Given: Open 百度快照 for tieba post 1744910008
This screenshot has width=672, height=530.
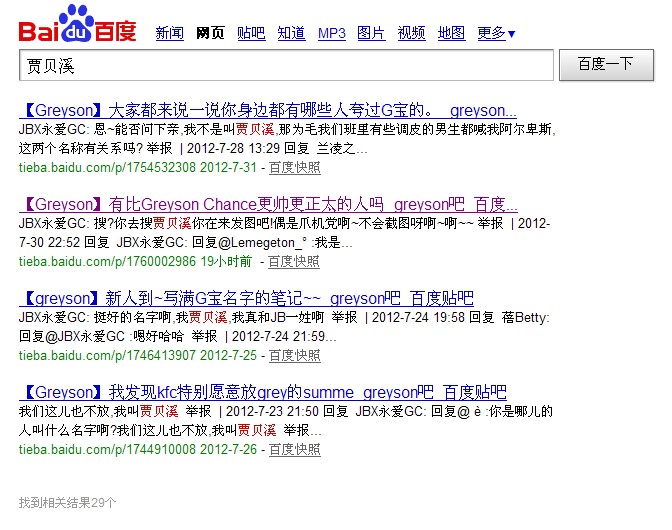Looking at the screenshot, I should coord(295,449).
